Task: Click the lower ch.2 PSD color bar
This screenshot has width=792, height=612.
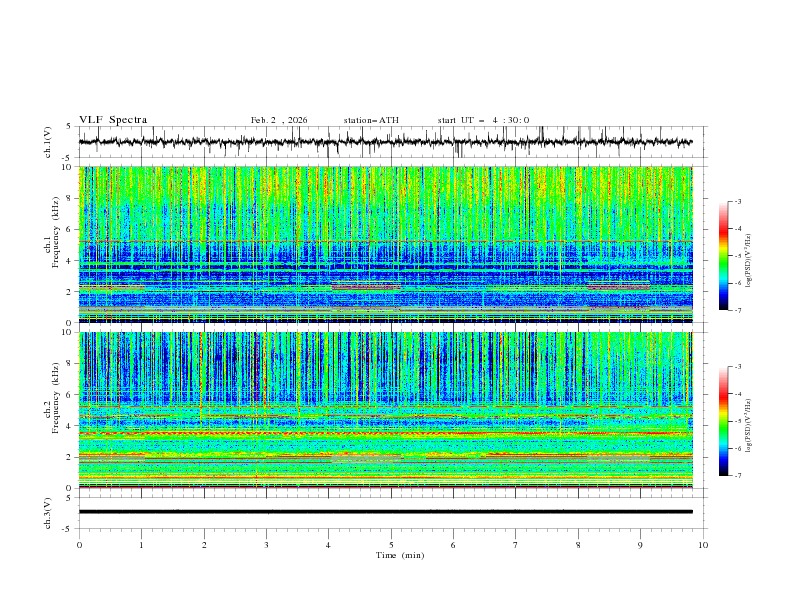Action: pos(724,421)
